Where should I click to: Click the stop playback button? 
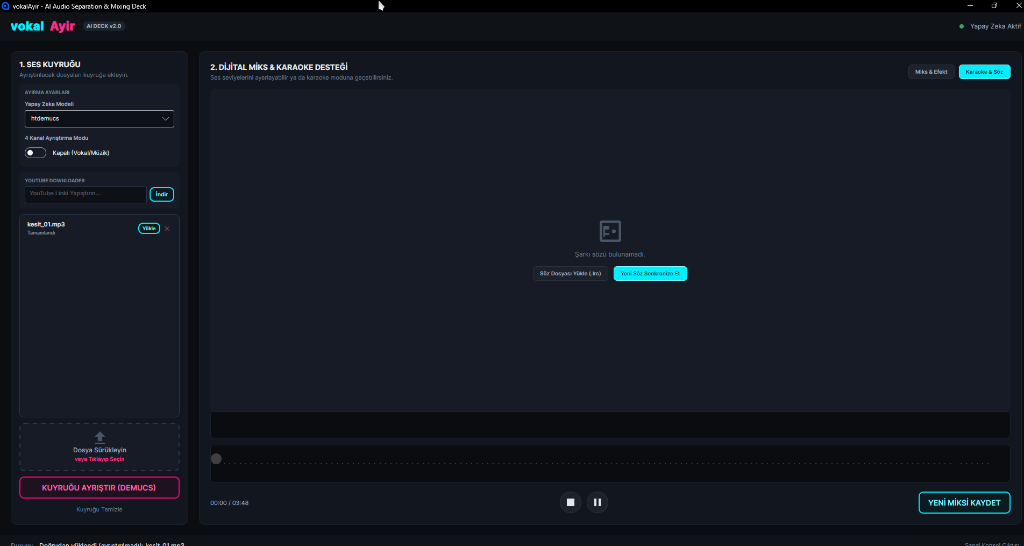pyautogui.click(x=570, y=502)
